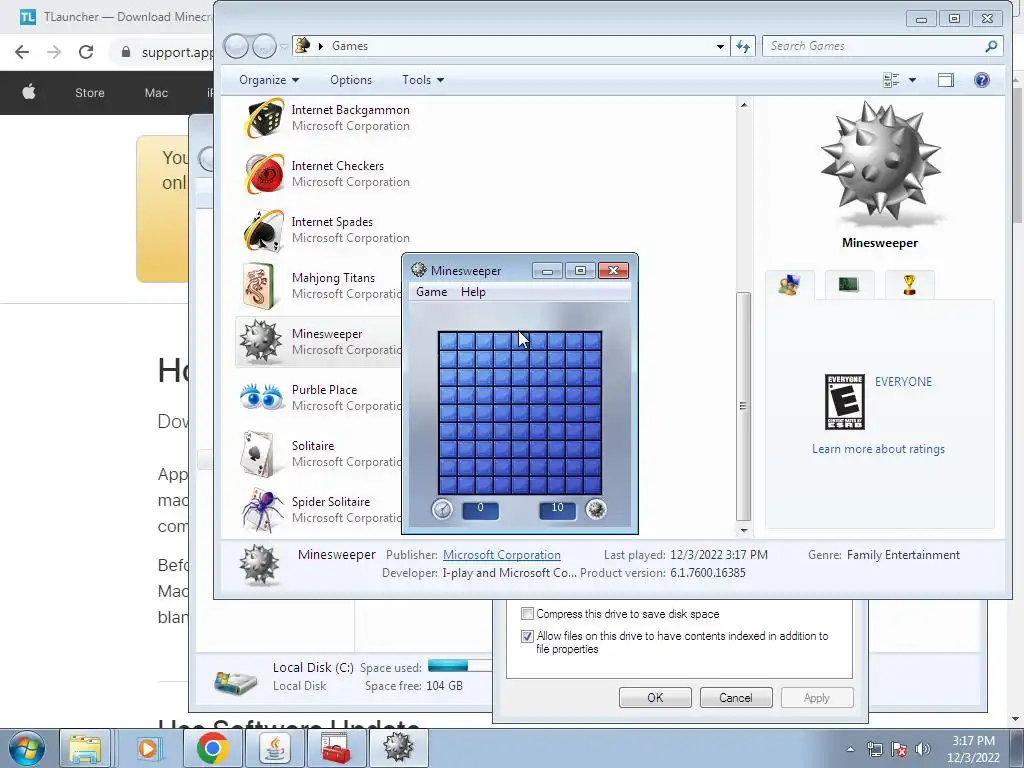The width and height of the screenshot is (1024, 768).
Task: Open the Game menu in Minesweeper
Action: (x=432, y=292)
